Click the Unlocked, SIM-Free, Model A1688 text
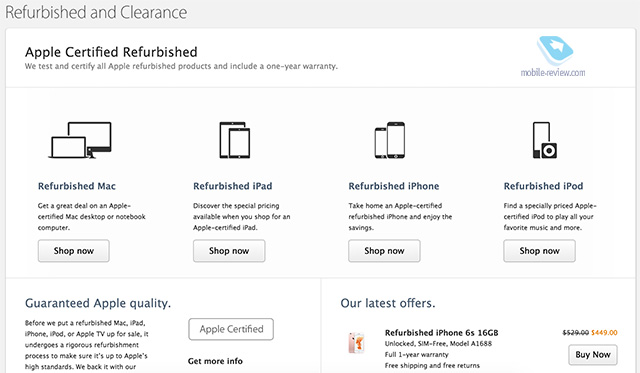Viewport: 640px width, 373px height. click(438, 344)
